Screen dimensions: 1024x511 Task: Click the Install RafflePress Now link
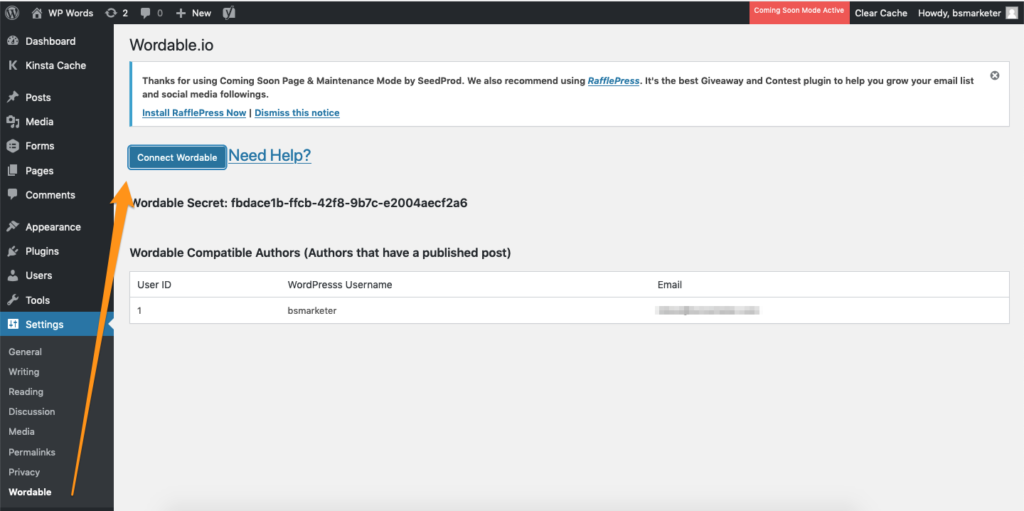point(194,113)
